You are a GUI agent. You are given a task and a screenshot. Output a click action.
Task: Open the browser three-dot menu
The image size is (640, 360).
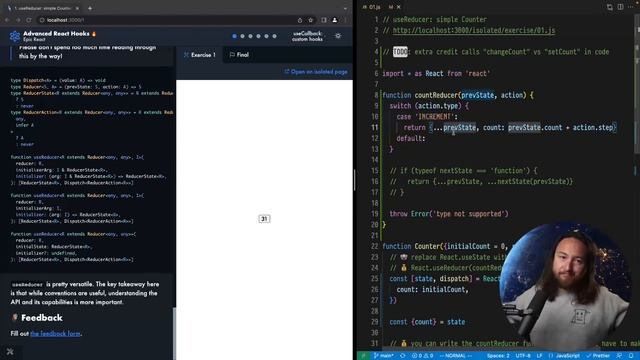pos(345,20)
